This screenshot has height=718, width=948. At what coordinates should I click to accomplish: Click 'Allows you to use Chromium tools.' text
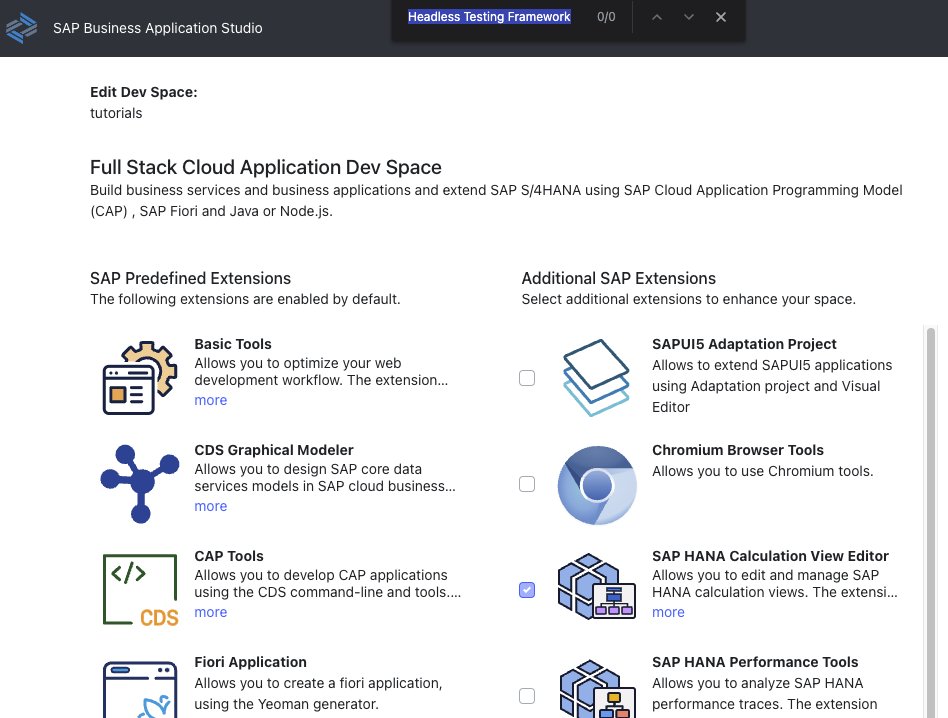(762, 471)
